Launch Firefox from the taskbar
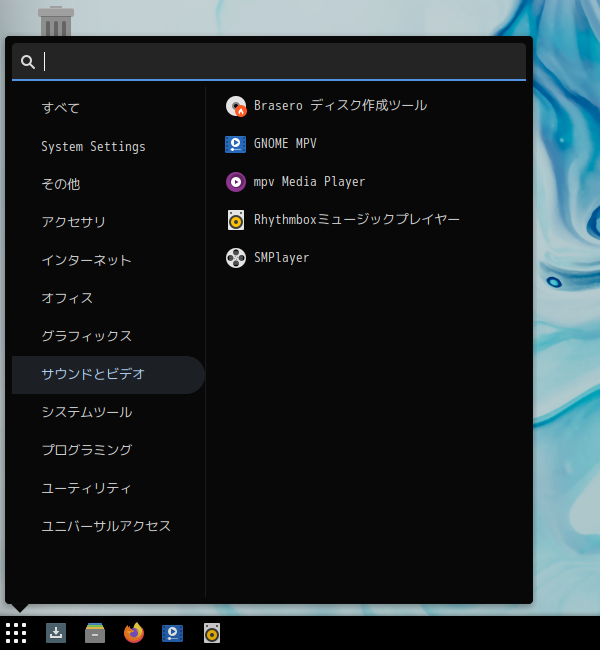Screen dimensions: 600x650 [x=134, y=633]
